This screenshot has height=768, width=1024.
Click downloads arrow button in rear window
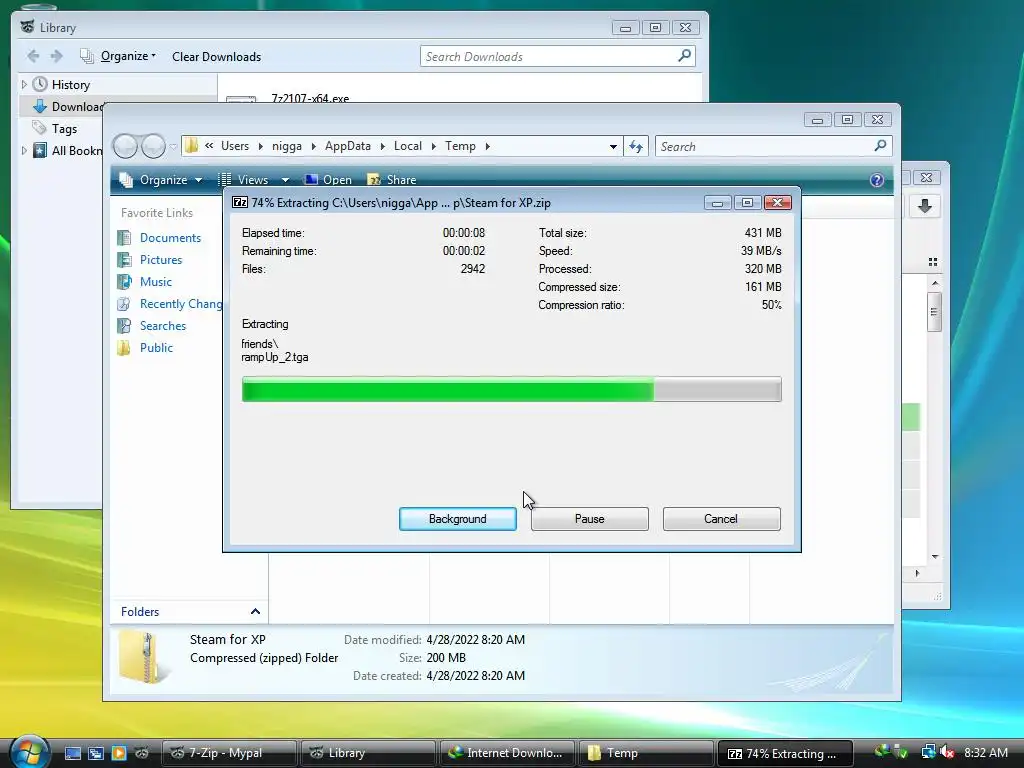click(x=925, y=206)
